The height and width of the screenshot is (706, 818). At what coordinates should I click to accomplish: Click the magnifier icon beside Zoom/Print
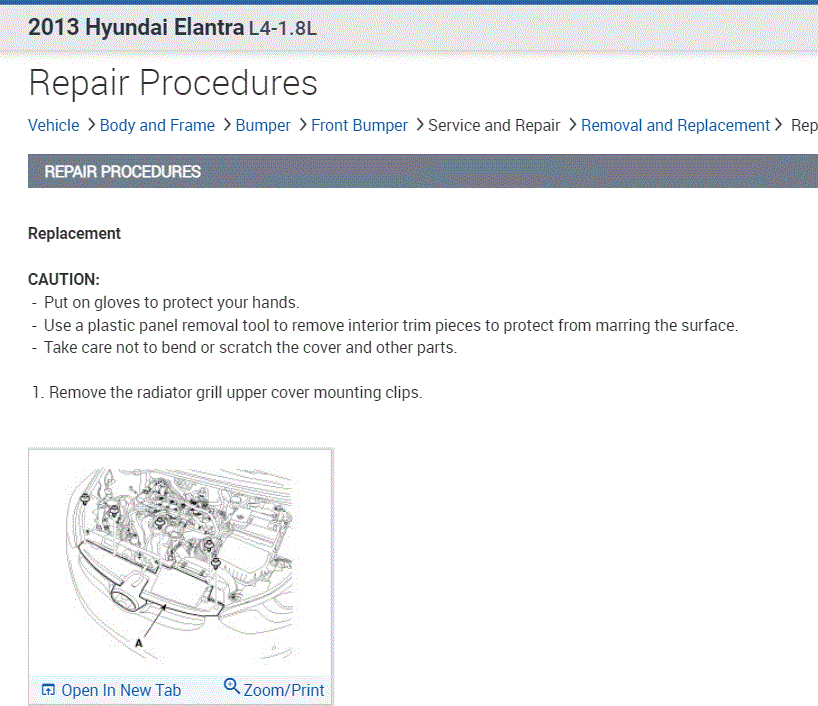click(x=231, y=686)
